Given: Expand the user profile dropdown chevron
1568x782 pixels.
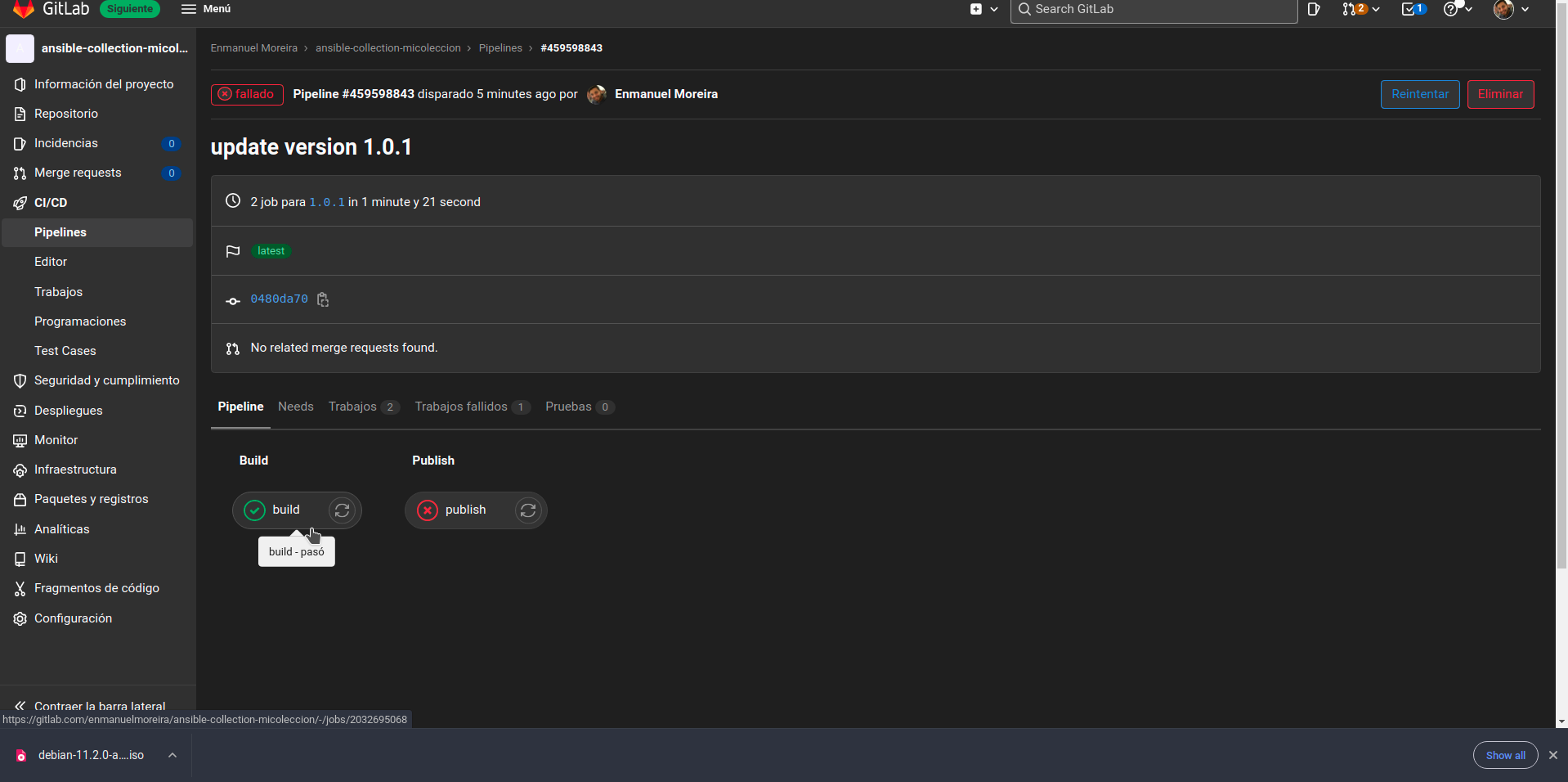Looking at the screenshot, I should point(1525,9).
